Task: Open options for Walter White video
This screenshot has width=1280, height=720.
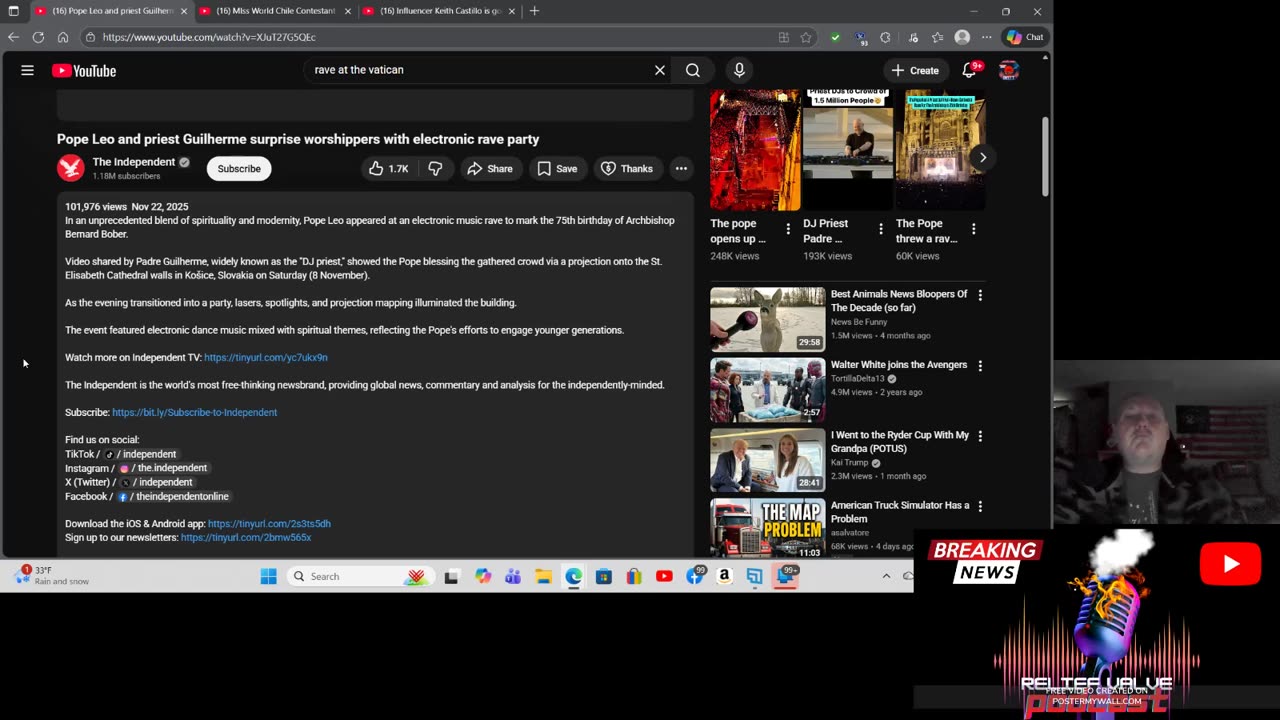Action: coord(980,366)
